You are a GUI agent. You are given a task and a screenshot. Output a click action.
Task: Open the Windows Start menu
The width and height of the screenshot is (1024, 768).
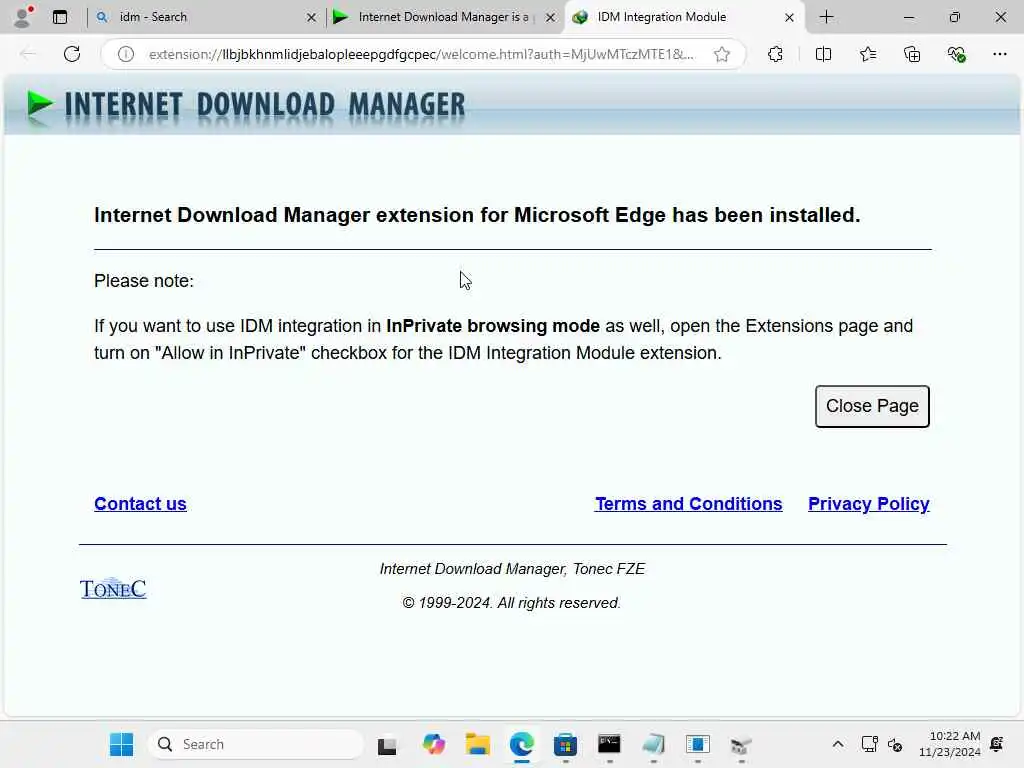[121, 744]
